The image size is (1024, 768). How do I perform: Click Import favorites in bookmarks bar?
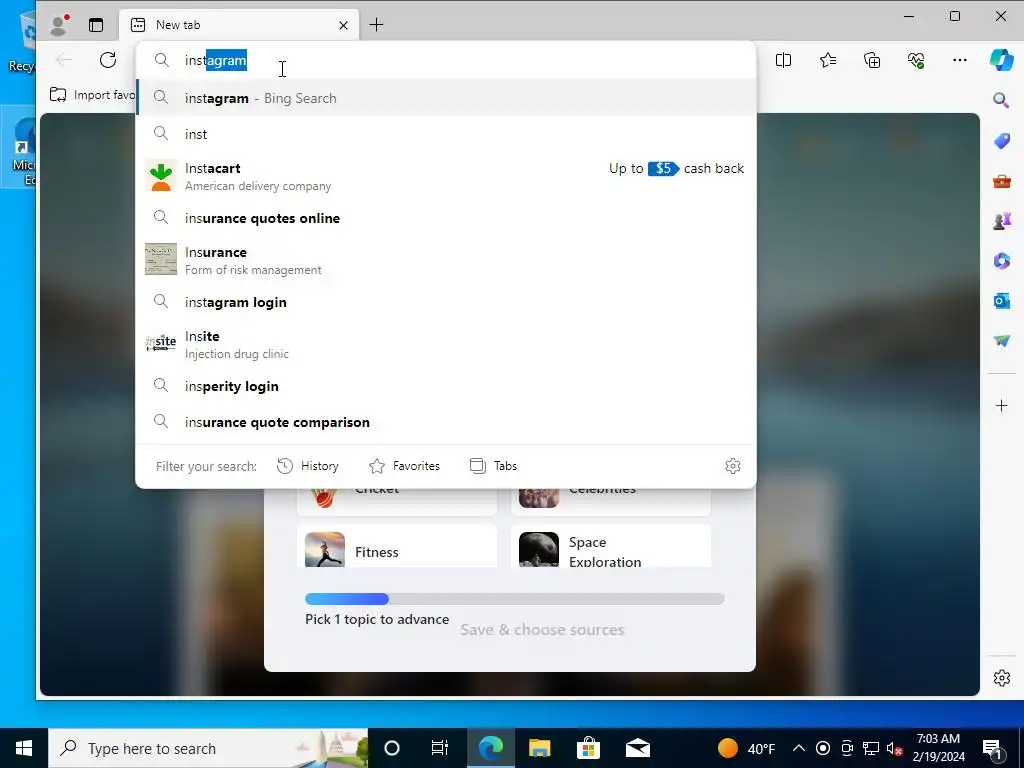pos(93,95)
